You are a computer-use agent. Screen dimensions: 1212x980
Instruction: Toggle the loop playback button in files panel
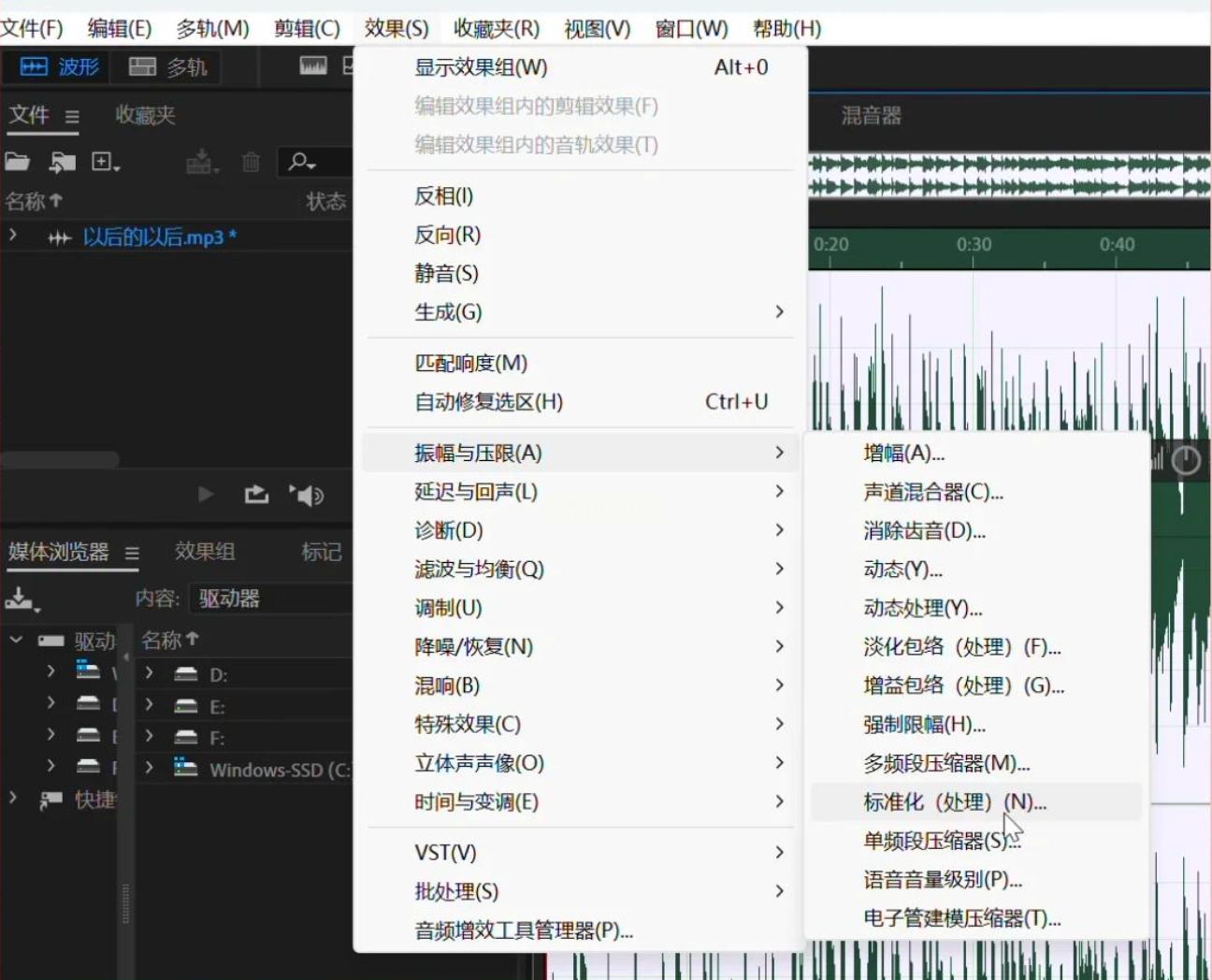pos(256,495)
